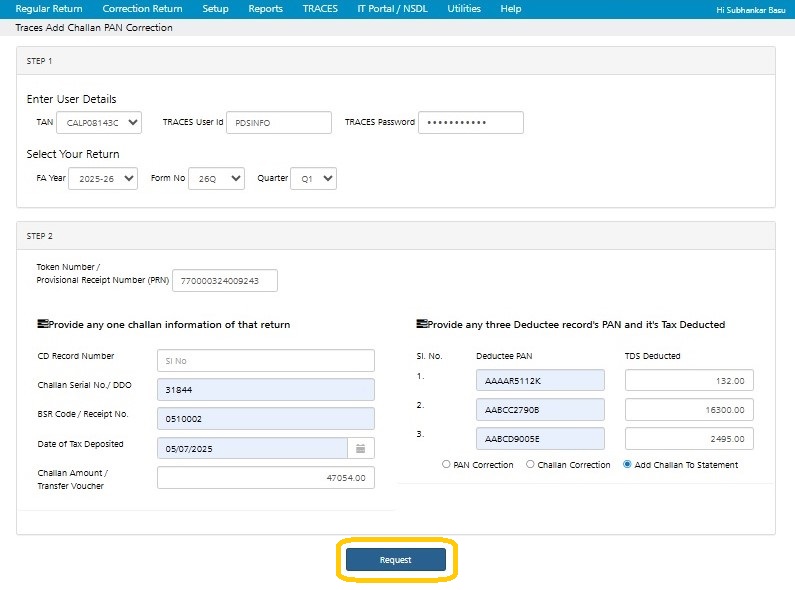This screenshot has height=590, width=795.
Task: Select the PAN Correction radio button
Action: pyautogui.click(x=446, y=465)
